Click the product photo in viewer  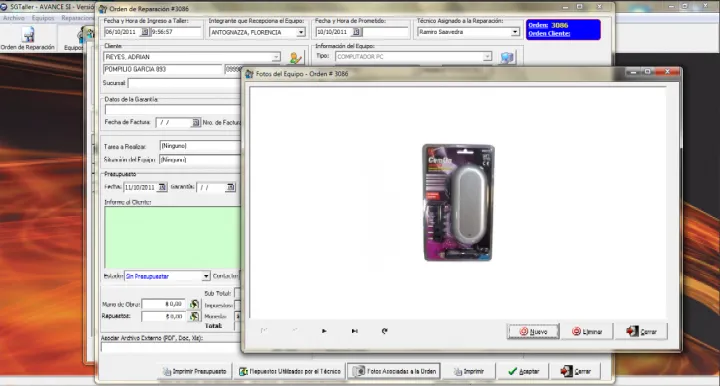(458, 202)
